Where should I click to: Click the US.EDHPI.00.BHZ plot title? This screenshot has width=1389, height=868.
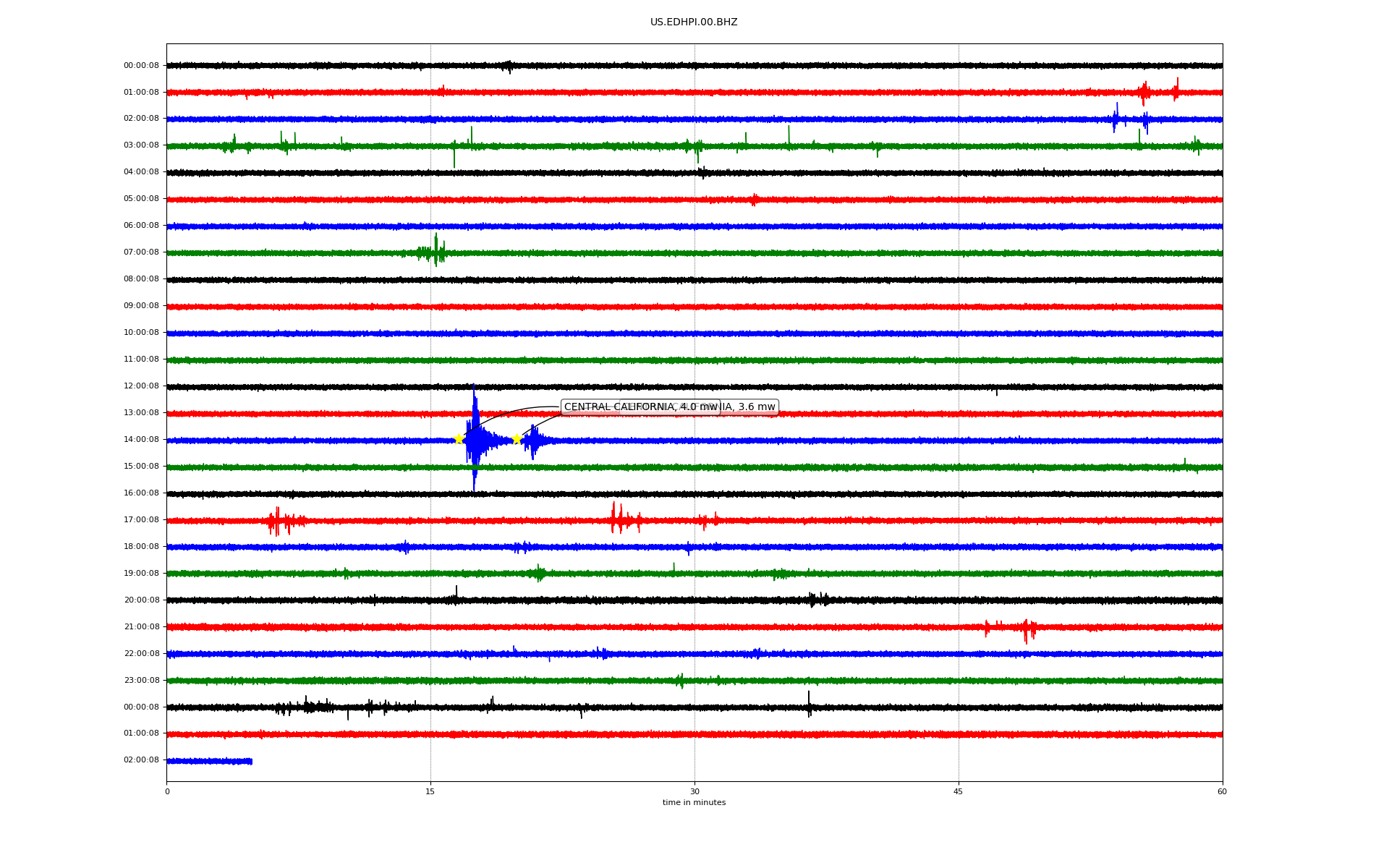(x=693, y=22)
